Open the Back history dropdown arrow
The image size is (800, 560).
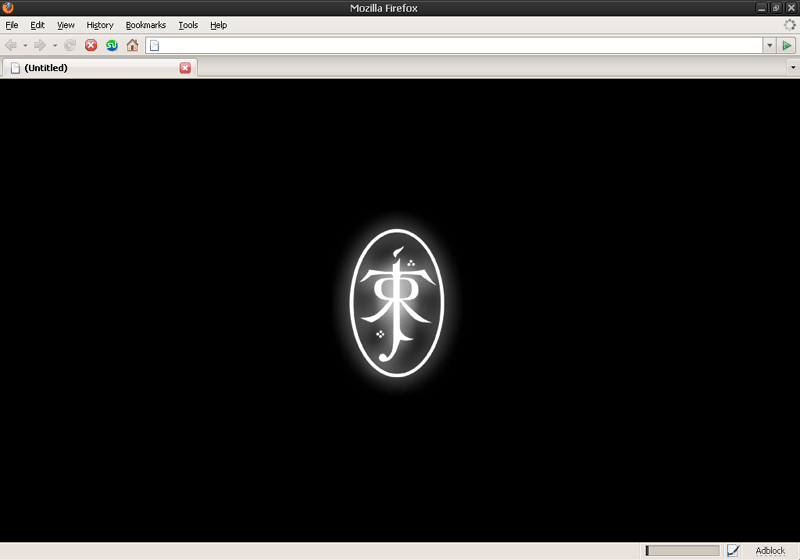(25, 45)
